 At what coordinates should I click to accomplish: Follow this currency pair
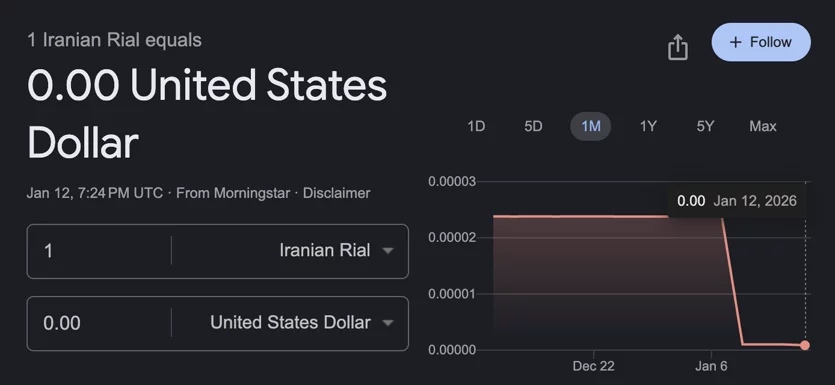761,42
